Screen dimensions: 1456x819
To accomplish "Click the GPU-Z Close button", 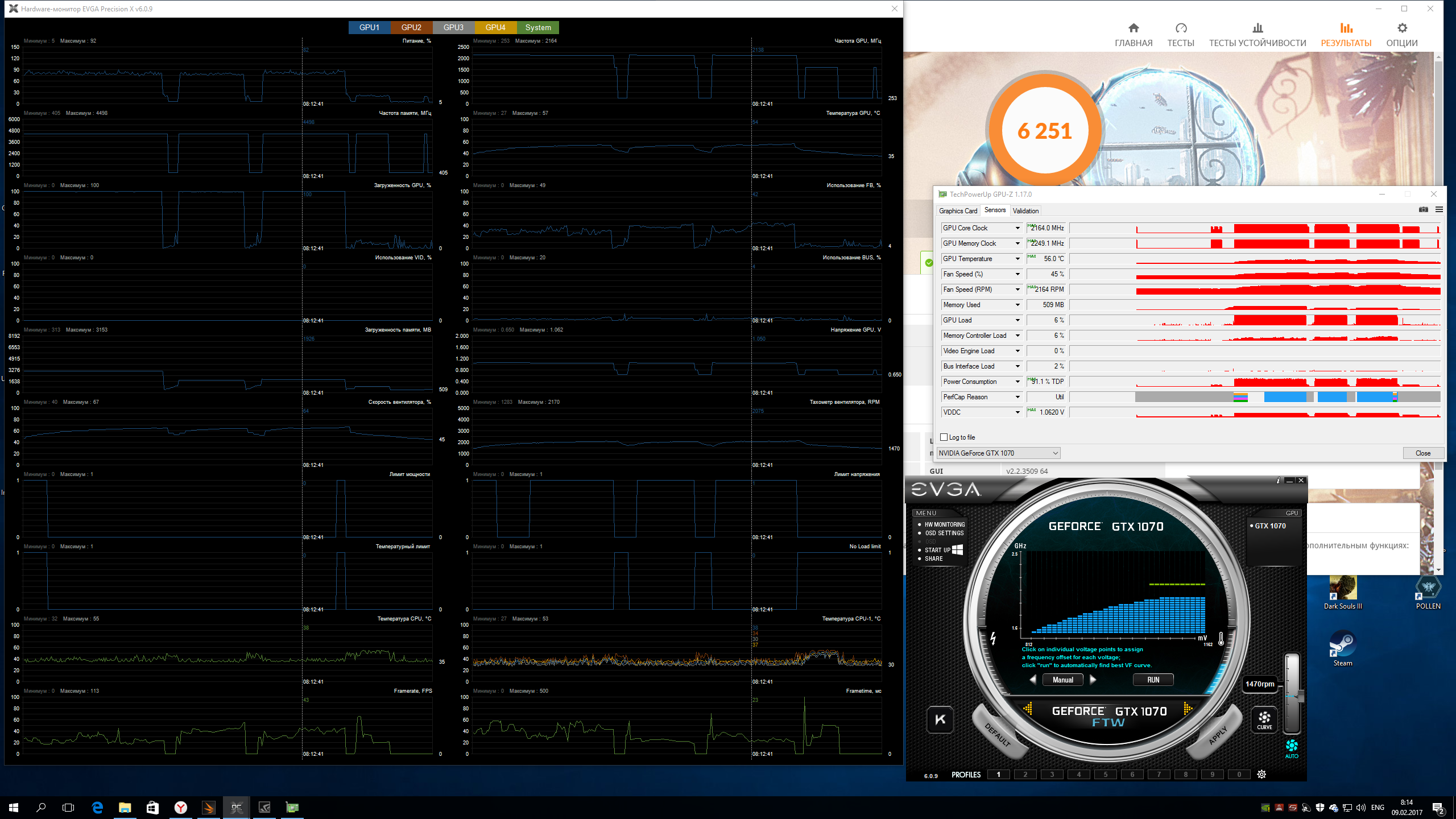I will (1422, 453).
